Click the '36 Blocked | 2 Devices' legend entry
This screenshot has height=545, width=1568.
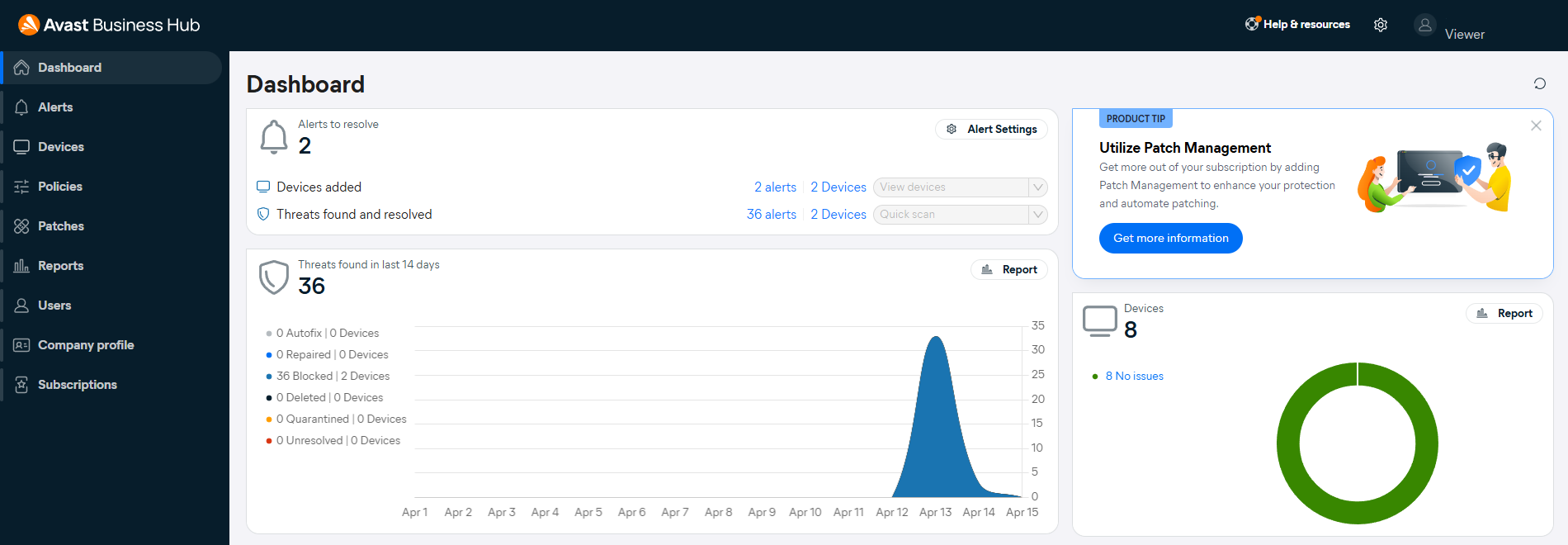coord(328,376)
